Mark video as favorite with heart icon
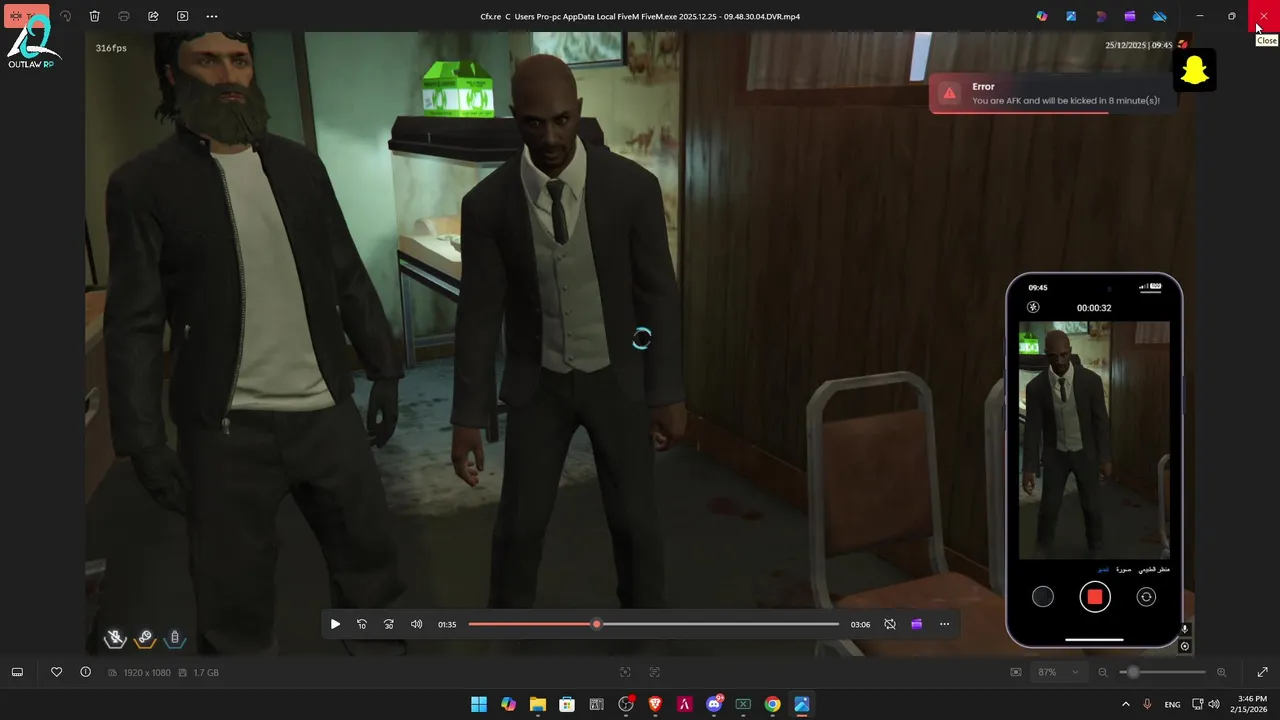 click(x=57, y=672)
